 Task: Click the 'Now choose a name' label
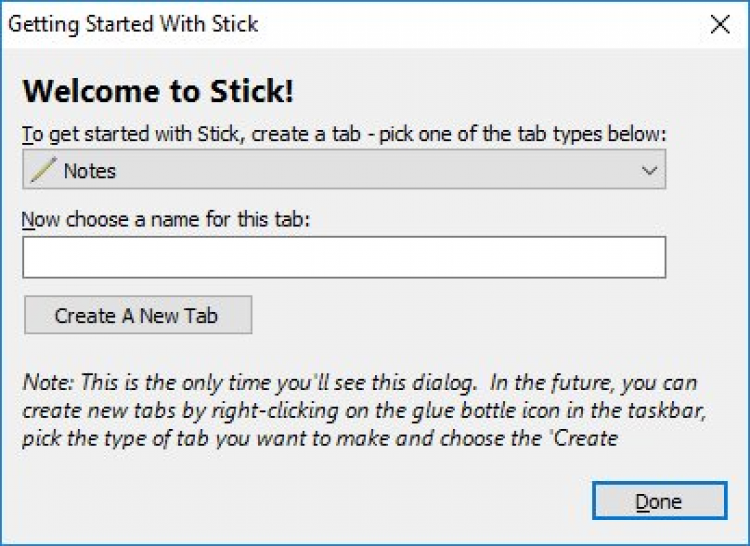pyautogui.click(x=167, y=220)
